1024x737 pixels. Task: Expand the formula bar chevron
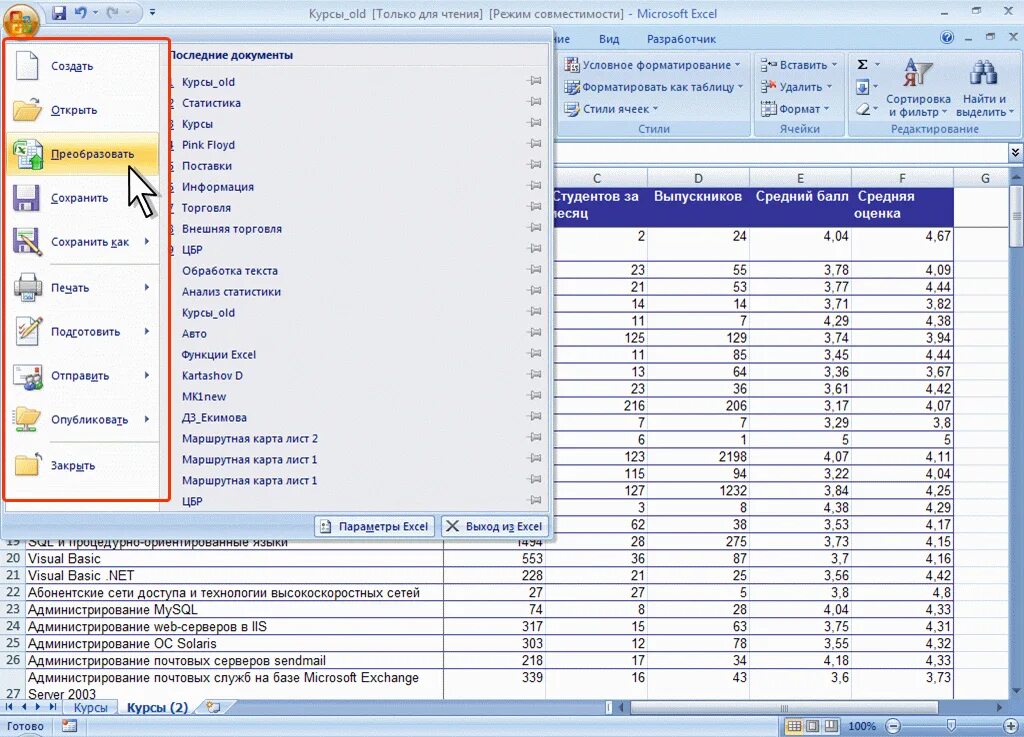pos(1015,153)
